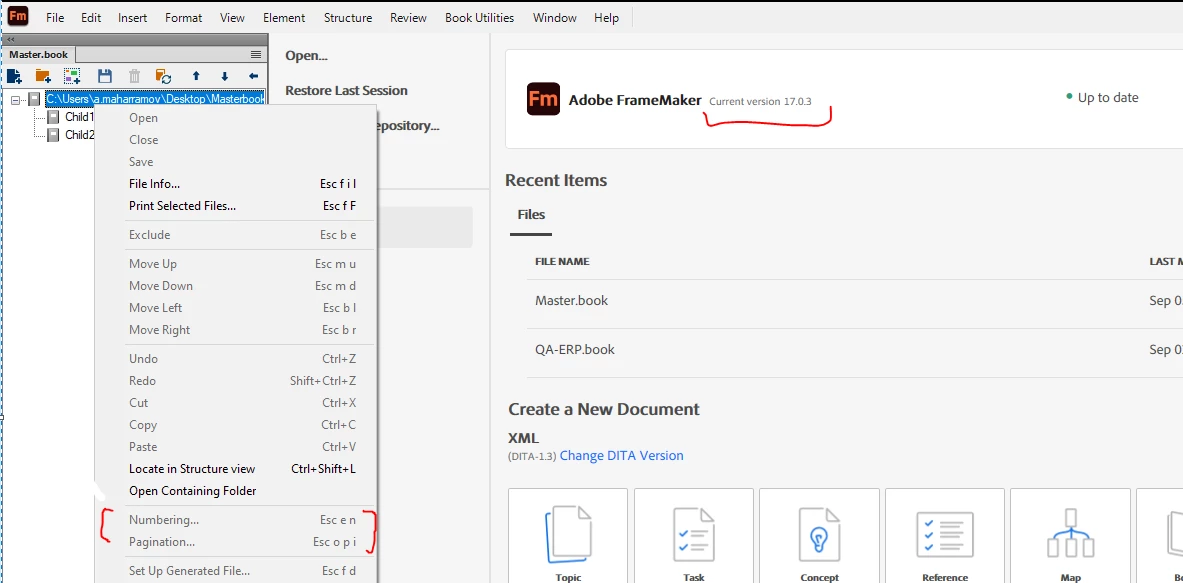
Task: Click the Add Group icon with colored squares
Action: tap(72, 76)
